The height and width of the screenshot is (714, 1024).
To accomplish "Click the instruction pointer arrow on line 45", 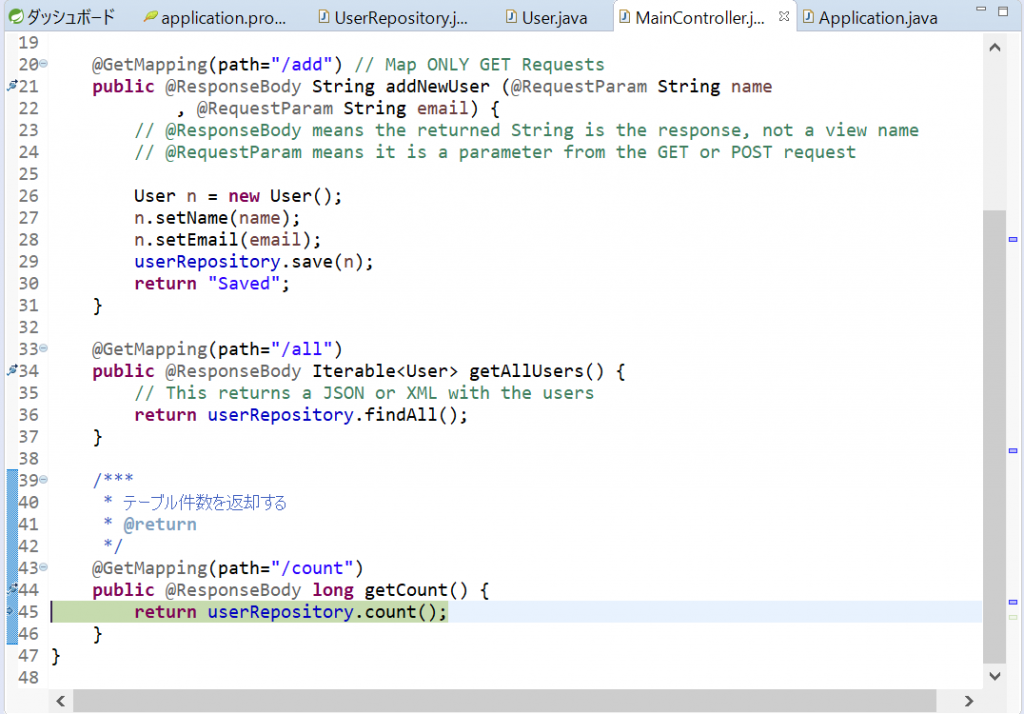I will [x=11, y=611].
